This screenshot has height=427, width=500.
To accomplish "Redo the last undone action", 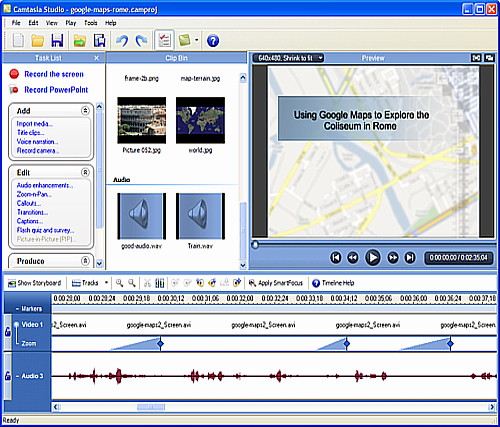I will click(142, 40).
